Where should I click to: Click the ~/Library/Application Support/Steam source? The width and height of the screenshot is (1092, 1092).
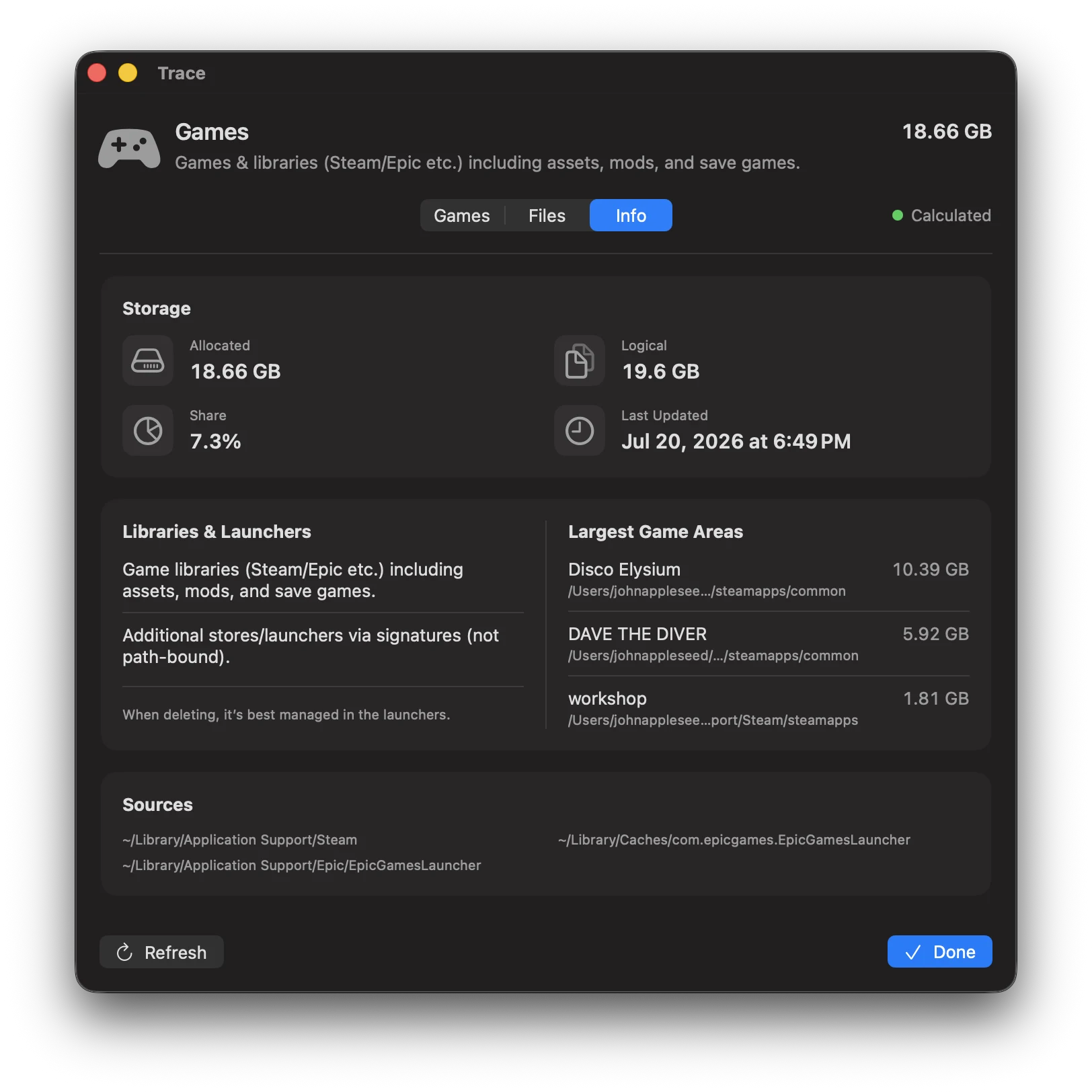pyautogui.click(x=239, y=840)
